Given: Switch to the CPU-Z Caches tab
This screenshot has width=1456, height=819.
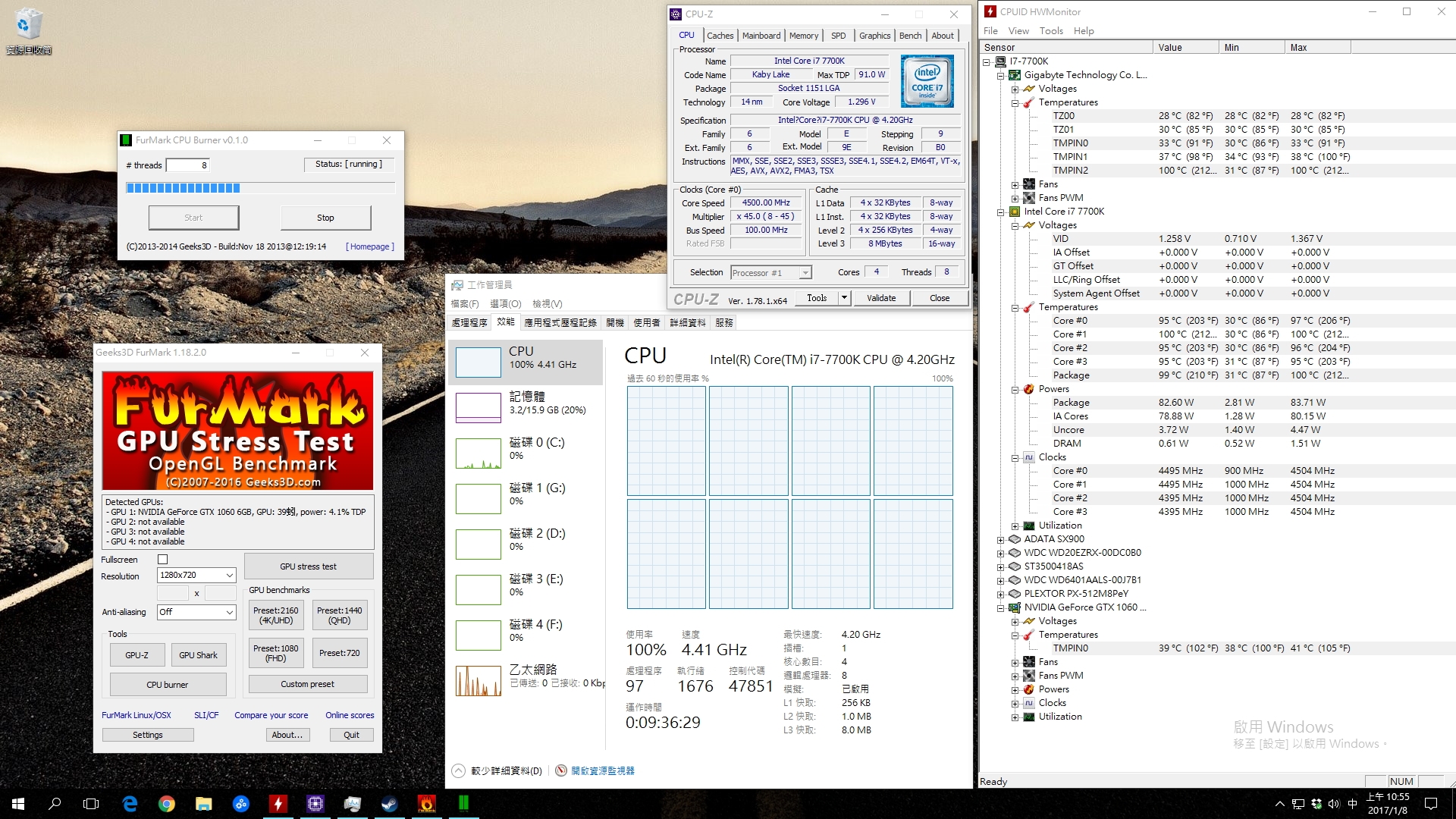Looking at the screenshot, I should coord(720,36).
